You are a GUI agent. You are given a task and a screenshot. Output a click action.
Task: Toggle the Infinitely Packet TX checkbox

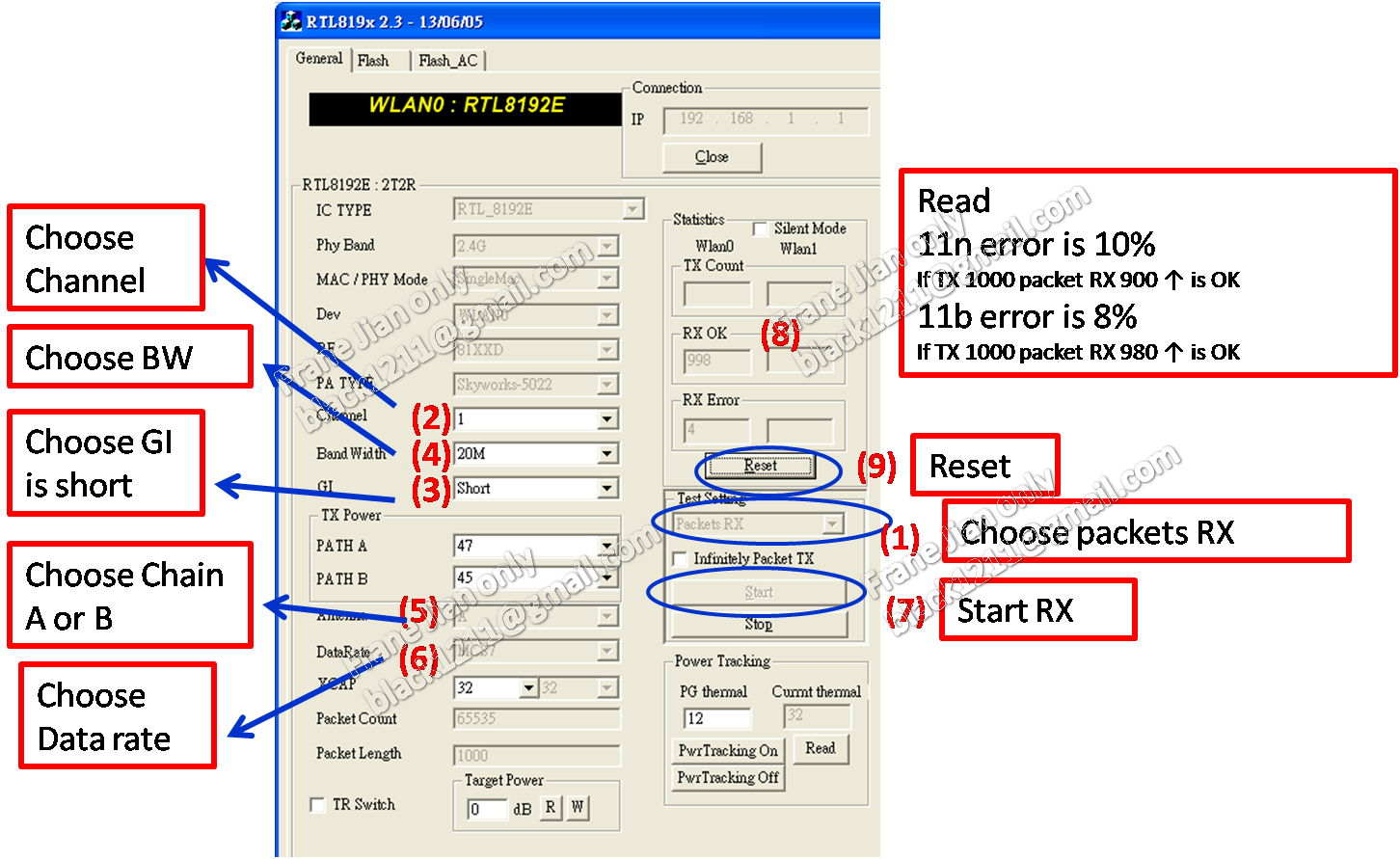[x=678, y=559]
